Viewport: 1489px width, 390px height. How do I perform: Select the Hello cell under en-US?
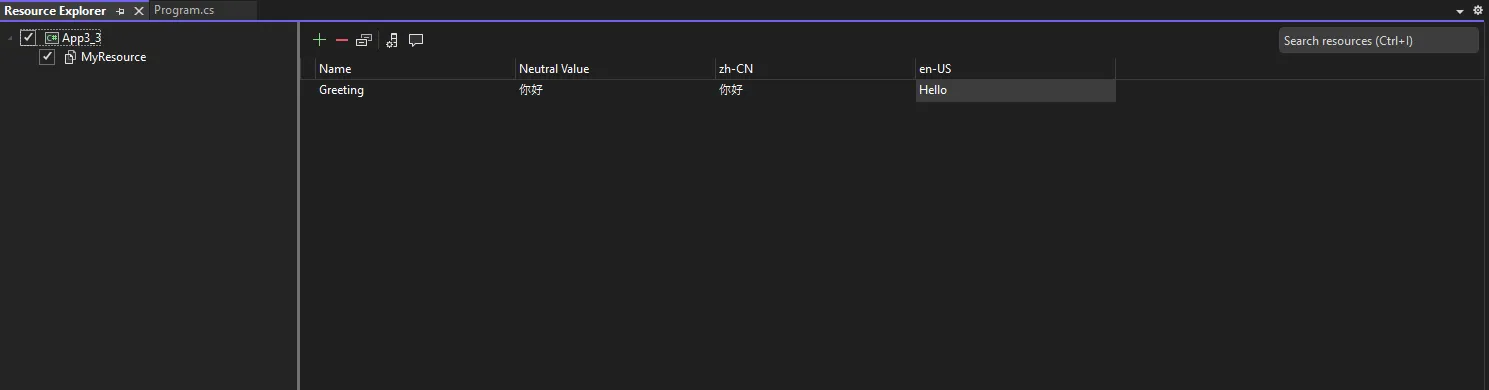pyautogui.click(x=1015, y=90)
